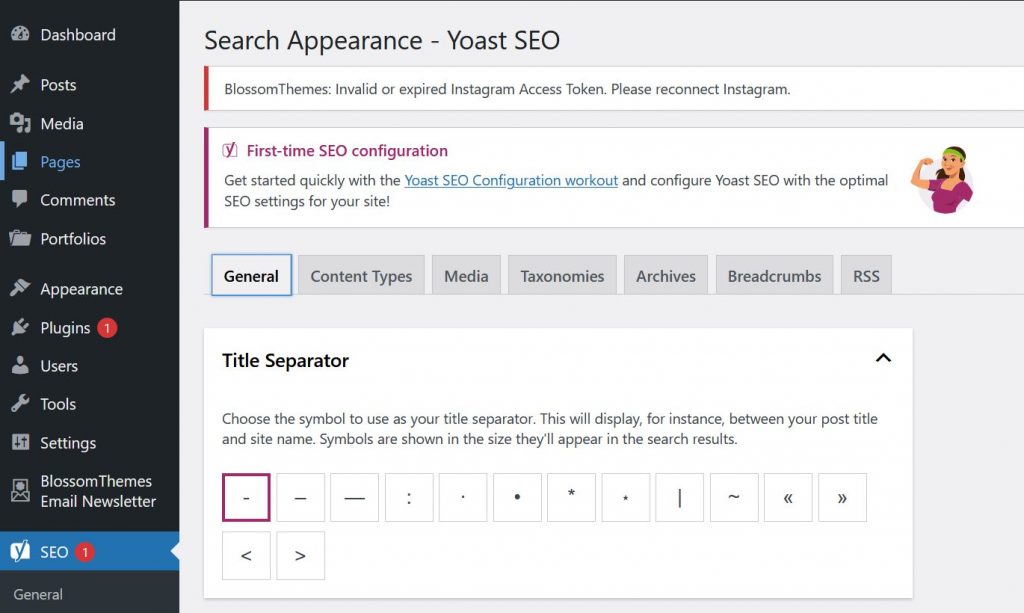Click the Pages icon in the sidebar
Image resolution: width=1024 pixels, height=613 pixels.
[x=22, y=161]
